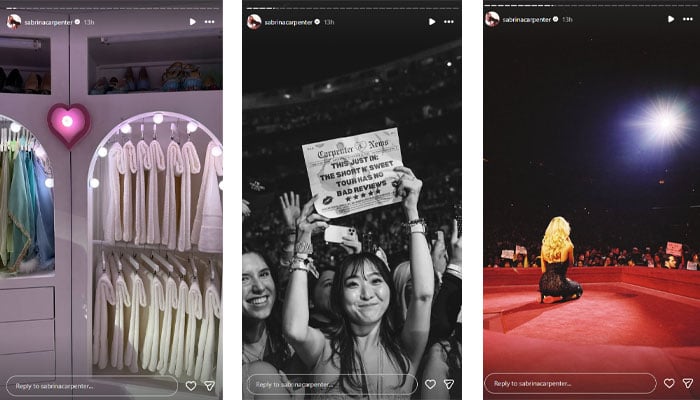The height and width of the screenshot is (400, 700).
Task: Open sabrinacarpenter username on middle story
Action: (x=288, y=22)
